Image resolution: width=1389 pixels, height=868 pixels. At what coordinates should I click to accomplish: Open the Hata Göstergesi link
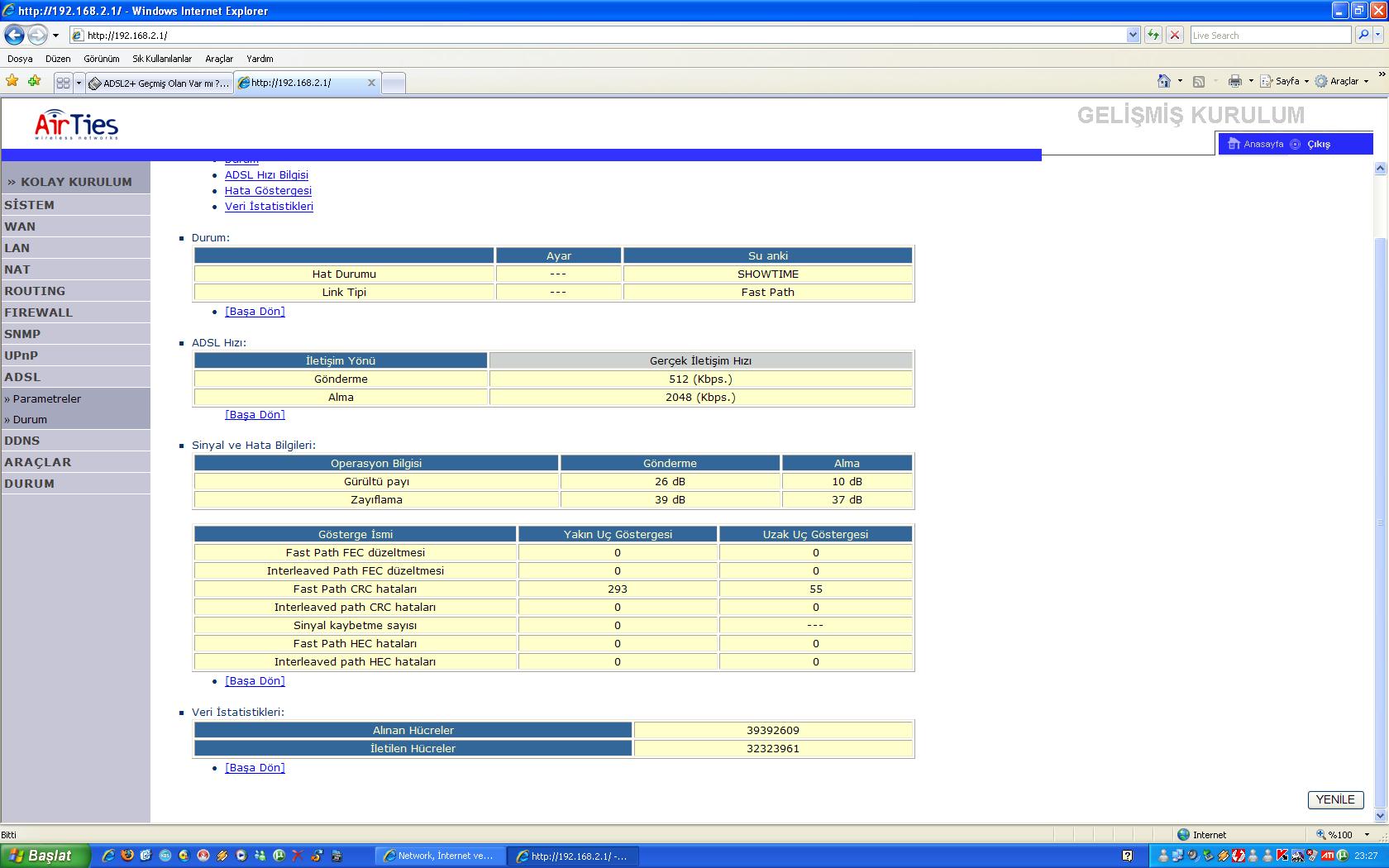point(268,190)
